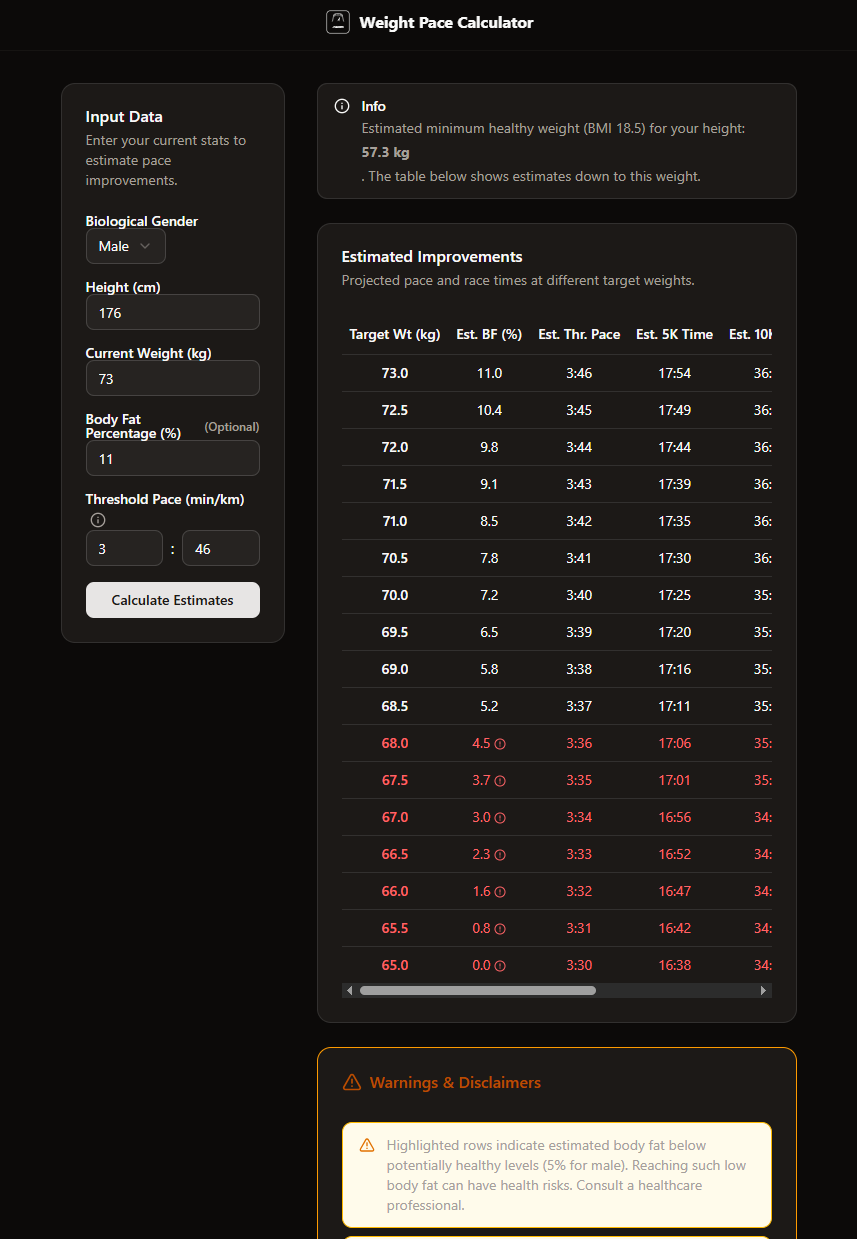Click the 69.5 target weight cell
Viewport: 857px width, 1239px height.
(x=395, y=632)
